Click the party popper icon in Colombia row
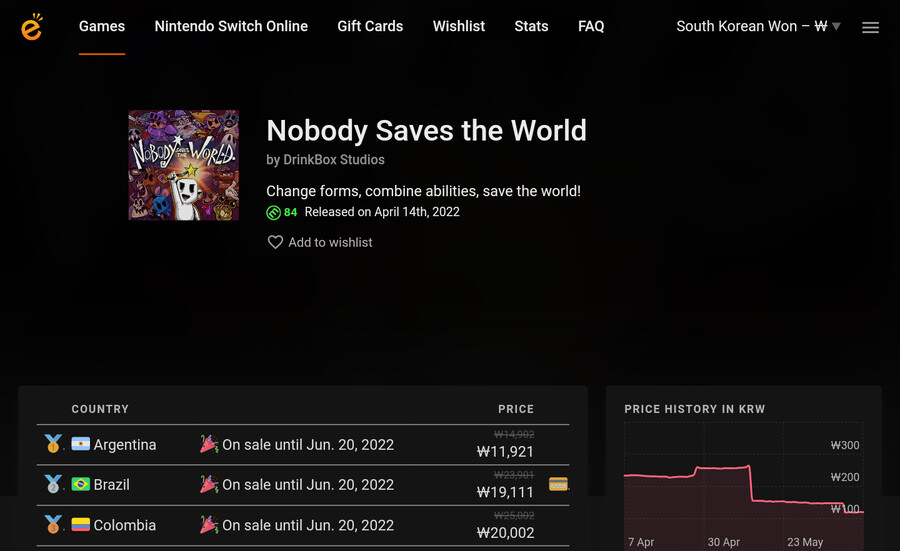 click(209, 524)
